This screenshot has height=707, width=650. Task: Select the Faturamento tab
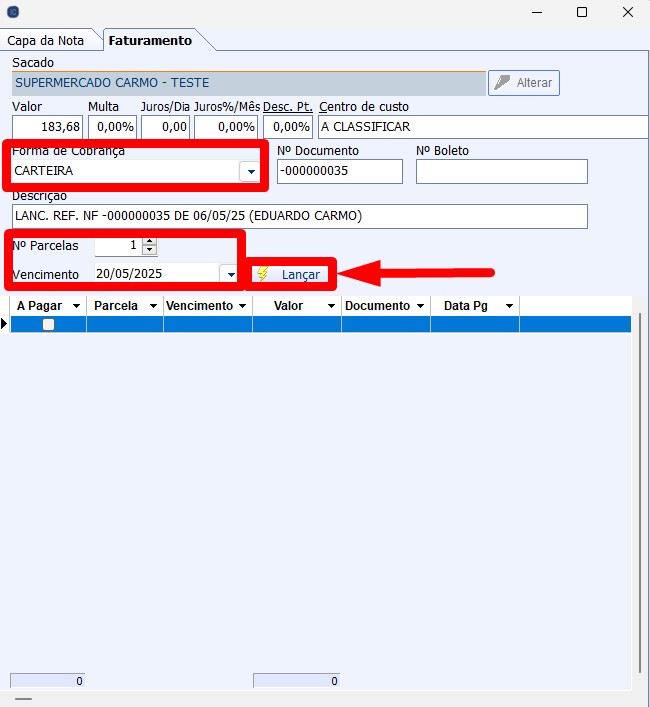click(x=150, y=41)
